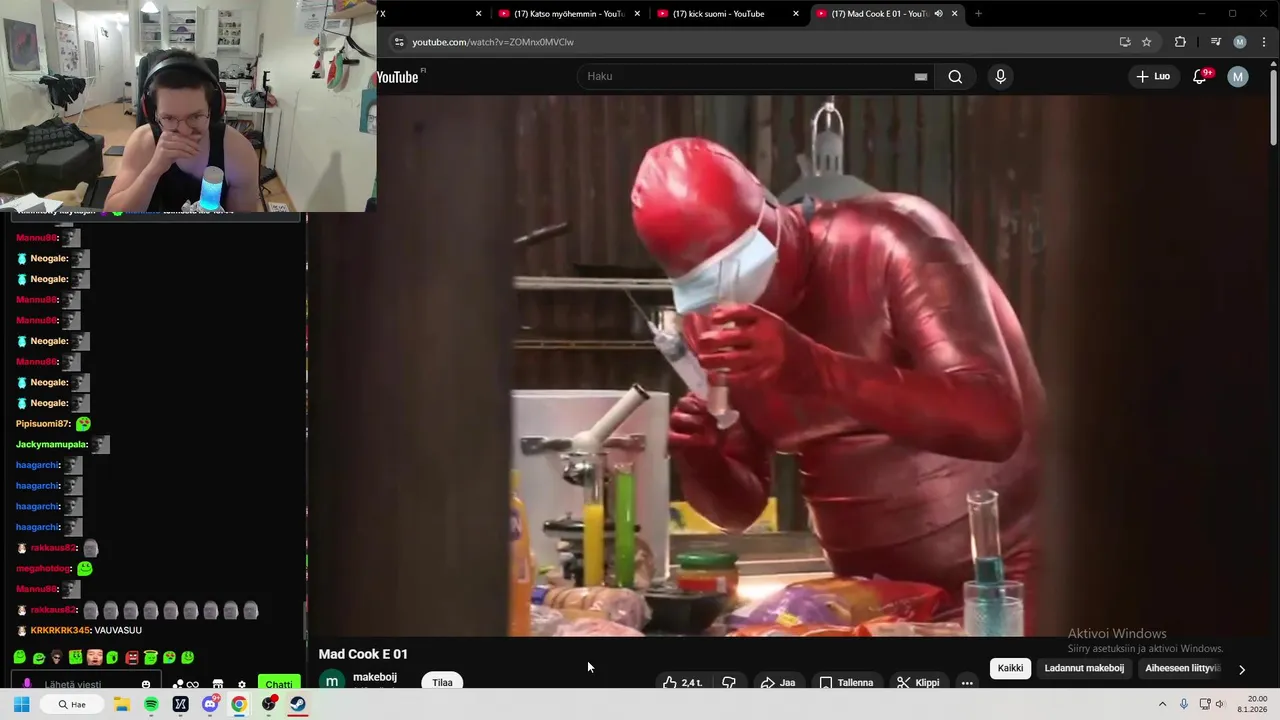
Task: View site information icon in address bar
Action: click(x=399, y=42)
